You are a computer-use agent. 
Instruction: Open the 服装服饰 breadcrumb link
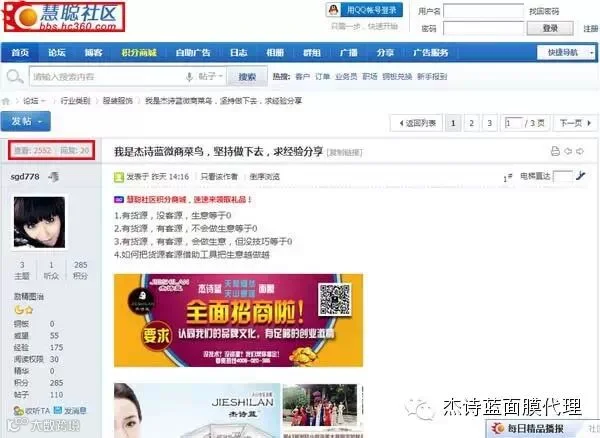click(117, 101)
